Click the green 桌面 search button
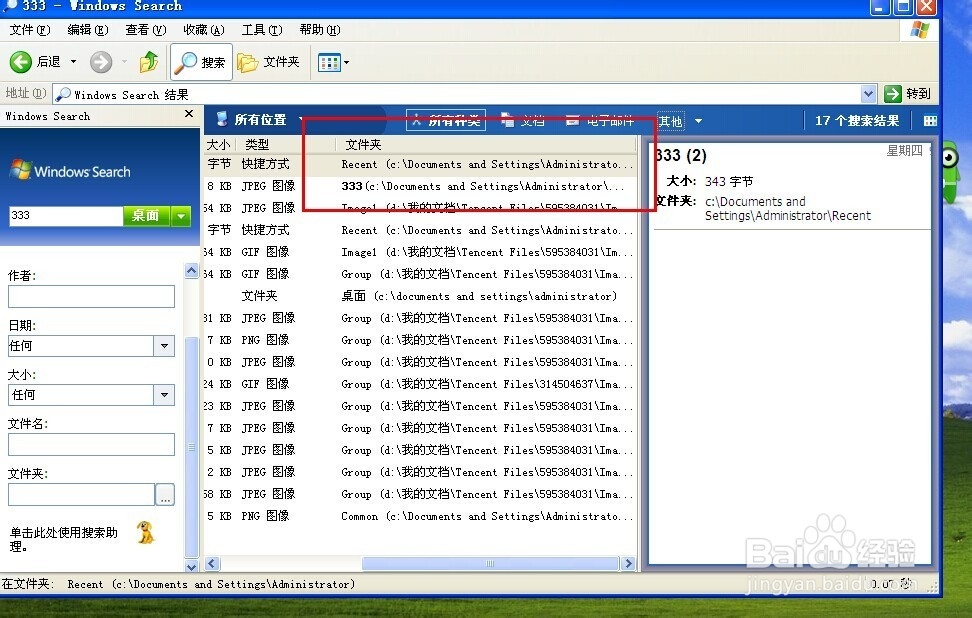The height and width of the screenshot is (618, 972). click(x=146, y=215)
